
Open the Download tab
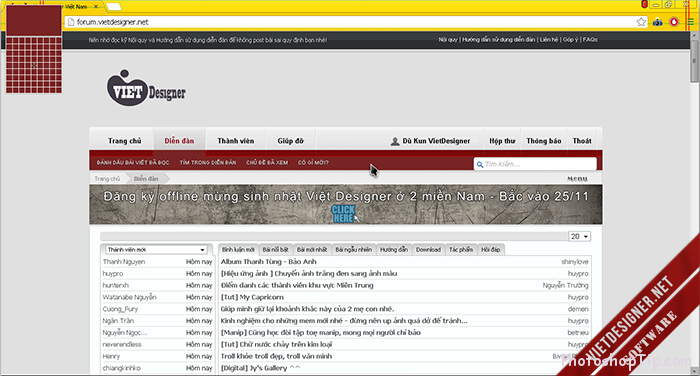[x=428, y=250]
